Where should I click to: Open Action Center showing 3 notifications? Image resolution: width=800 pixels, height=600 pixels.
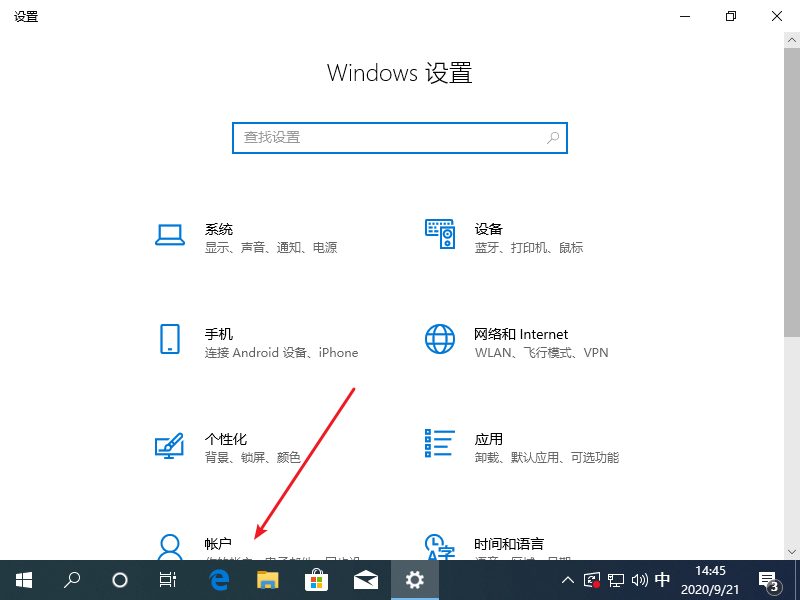(x=768, y=580)
